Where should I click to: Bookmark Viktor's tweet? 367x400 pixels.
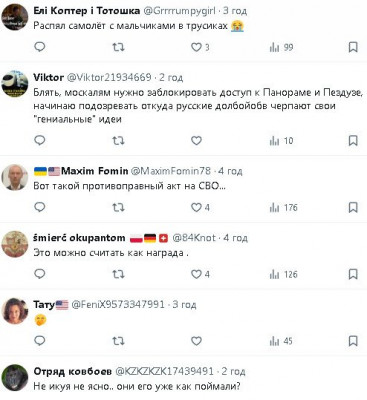(353, 141)
